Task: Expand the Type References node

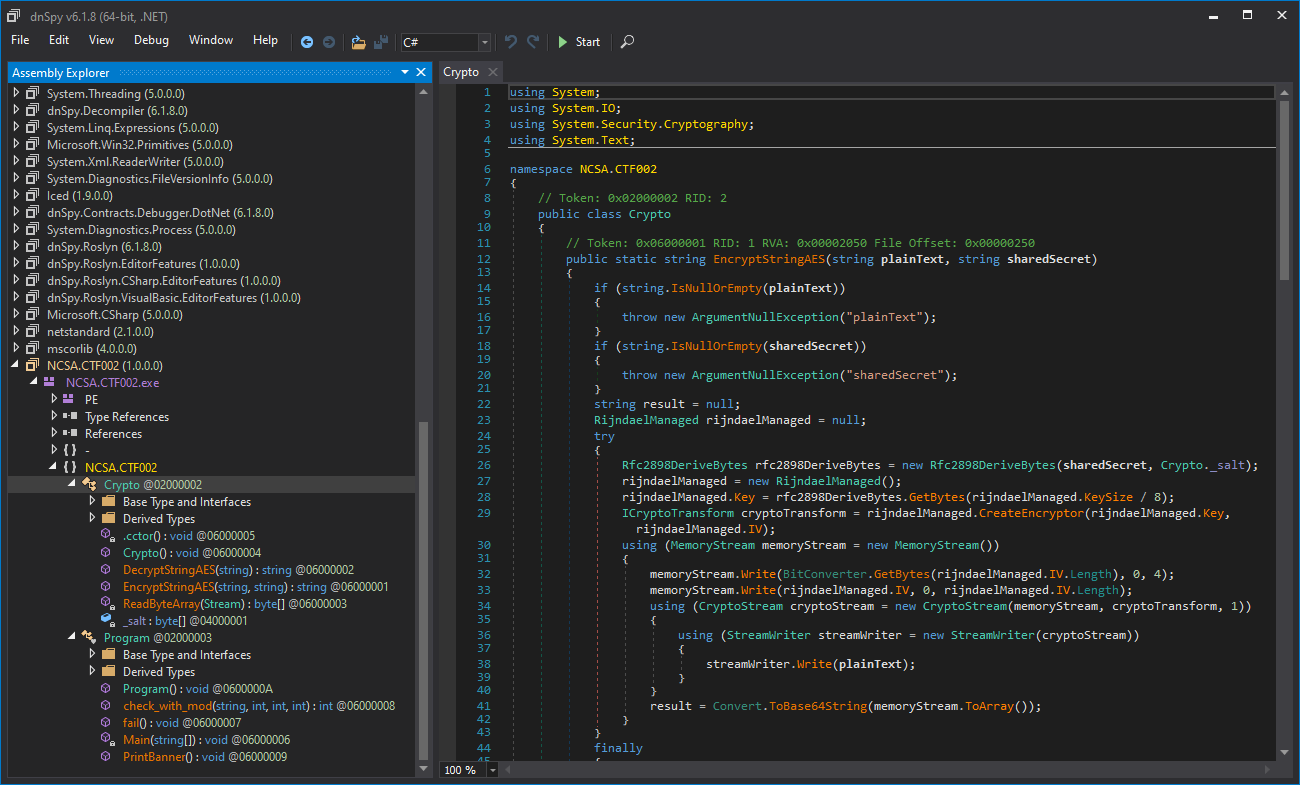Action: [54, 416]
